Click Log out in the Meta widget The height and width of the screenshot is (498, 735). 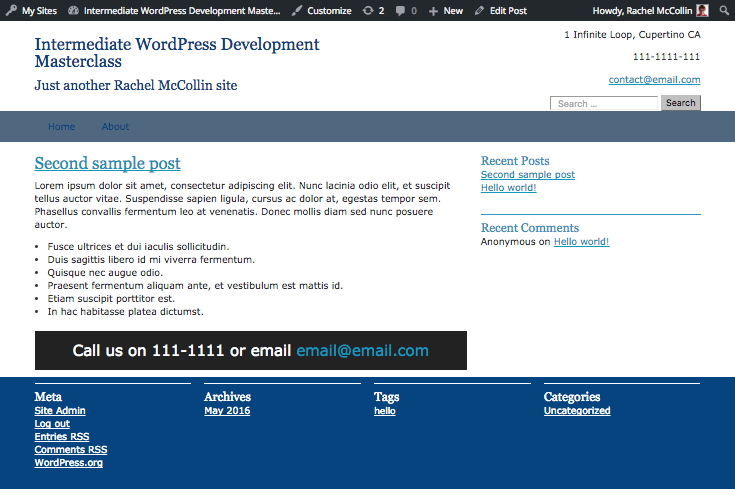click(52, 424)
